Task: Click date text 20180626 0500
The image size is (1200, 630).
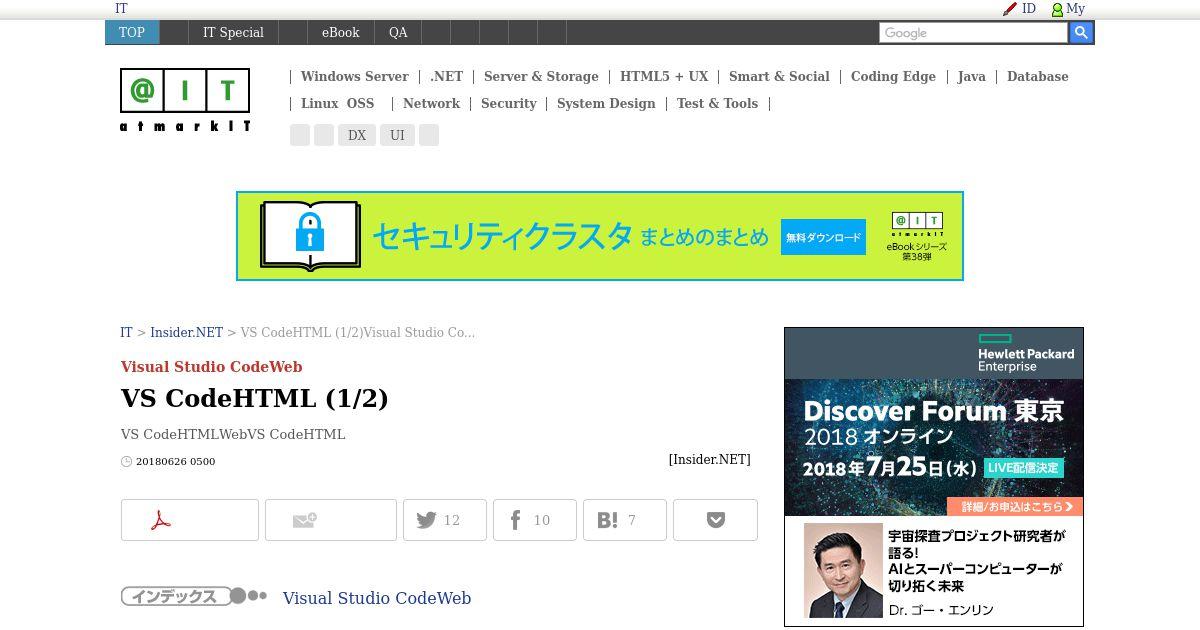Action: (x=175, y=462)
